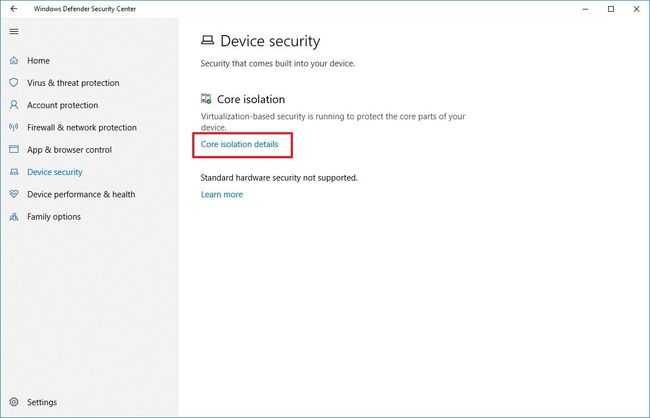The image size is (650, 418).
Task: Open Family options sidebar item
Action: [54, 217]
